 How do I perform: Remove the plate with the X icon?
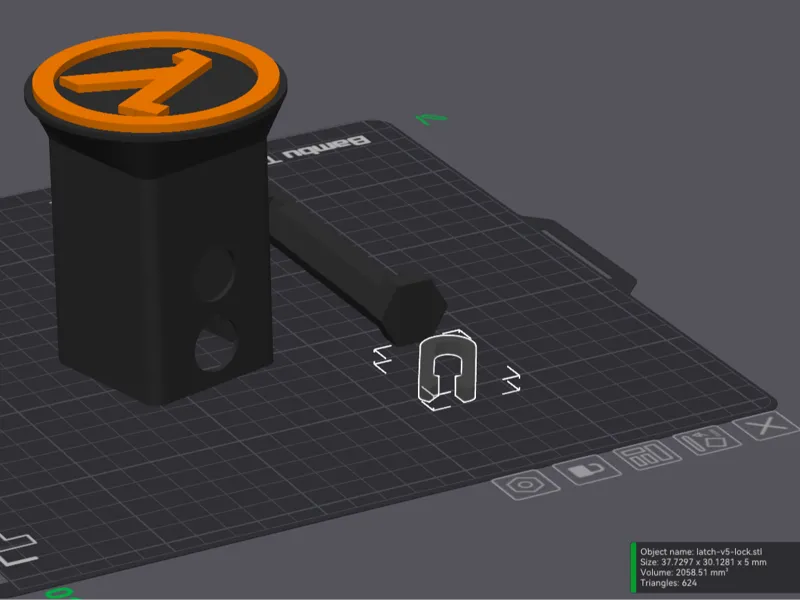(x=767, y=426)
